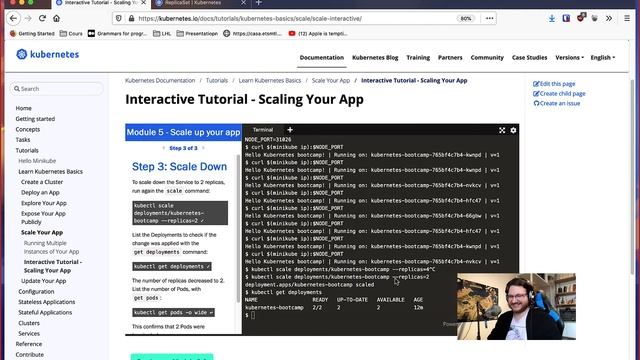Screen dimensions: 640x360
Task: Run the kubectl get pods -o wide block
Action: (x=173, y=313)
